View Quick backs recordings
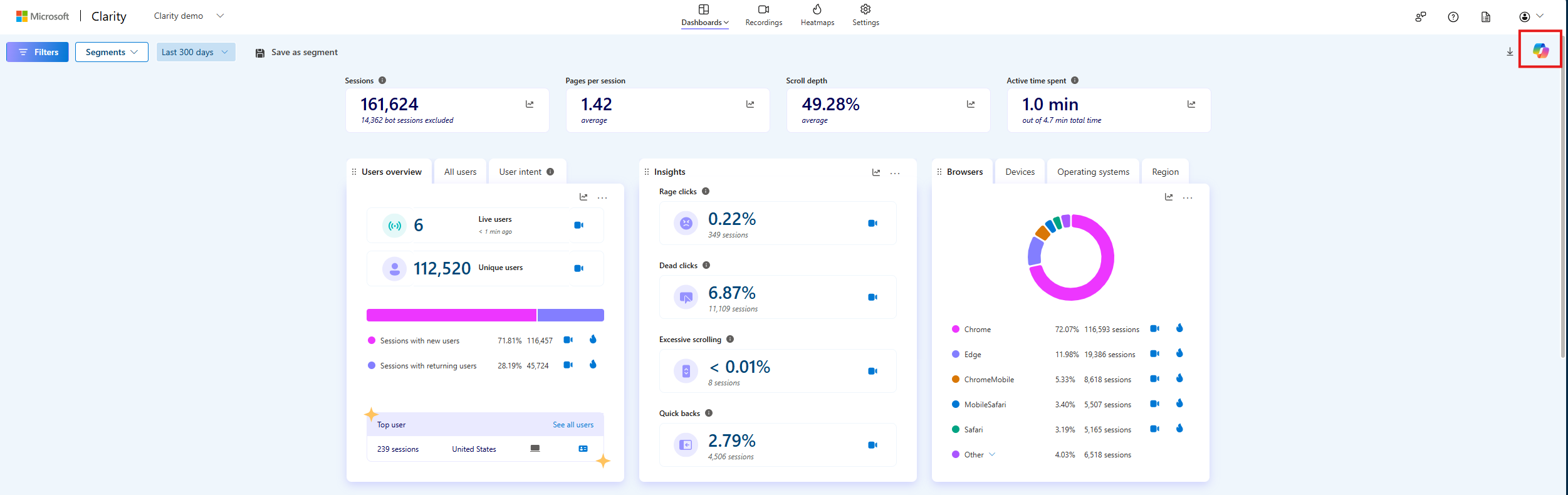1568x495 pixels. tap(872, 445)
